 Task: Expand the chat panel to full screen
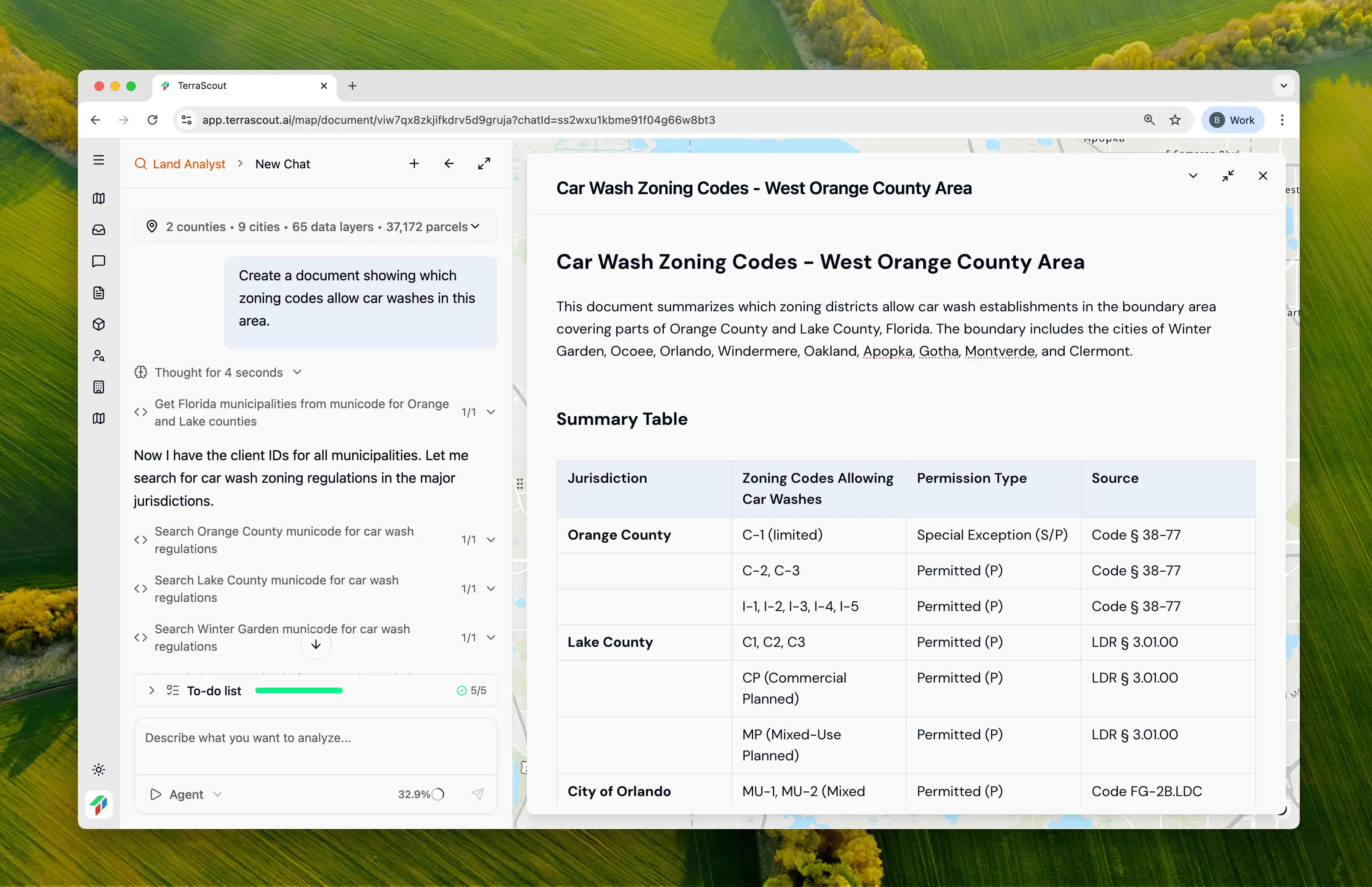click(x=484, y=164)
